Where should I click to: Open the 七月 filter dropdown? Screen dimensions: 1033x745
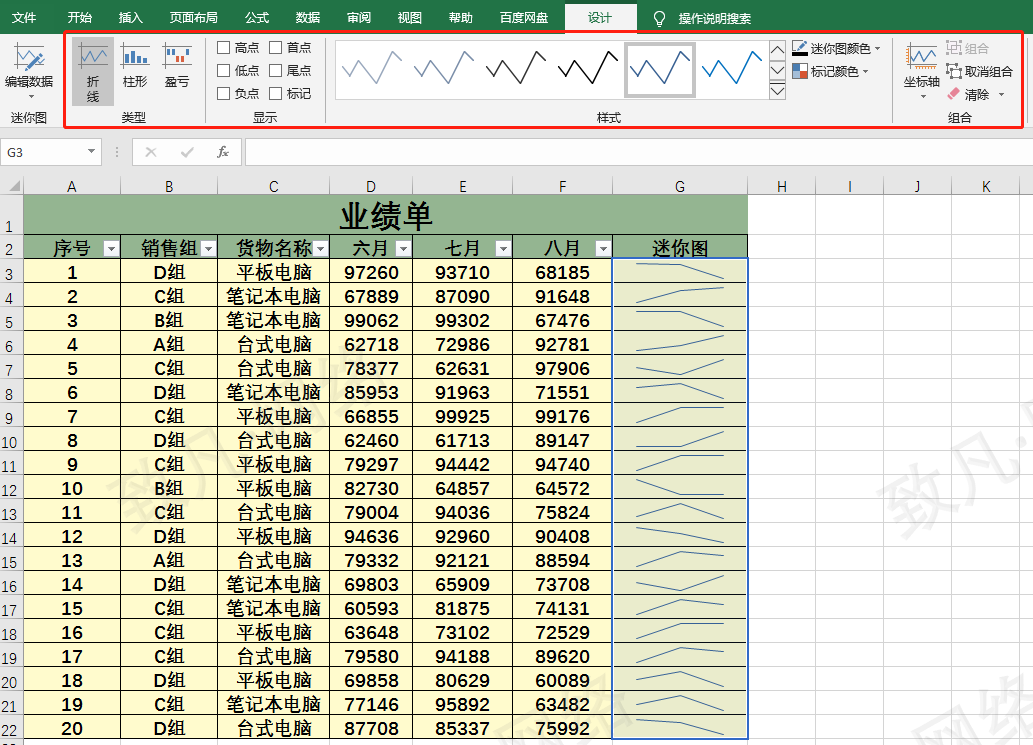503,248
